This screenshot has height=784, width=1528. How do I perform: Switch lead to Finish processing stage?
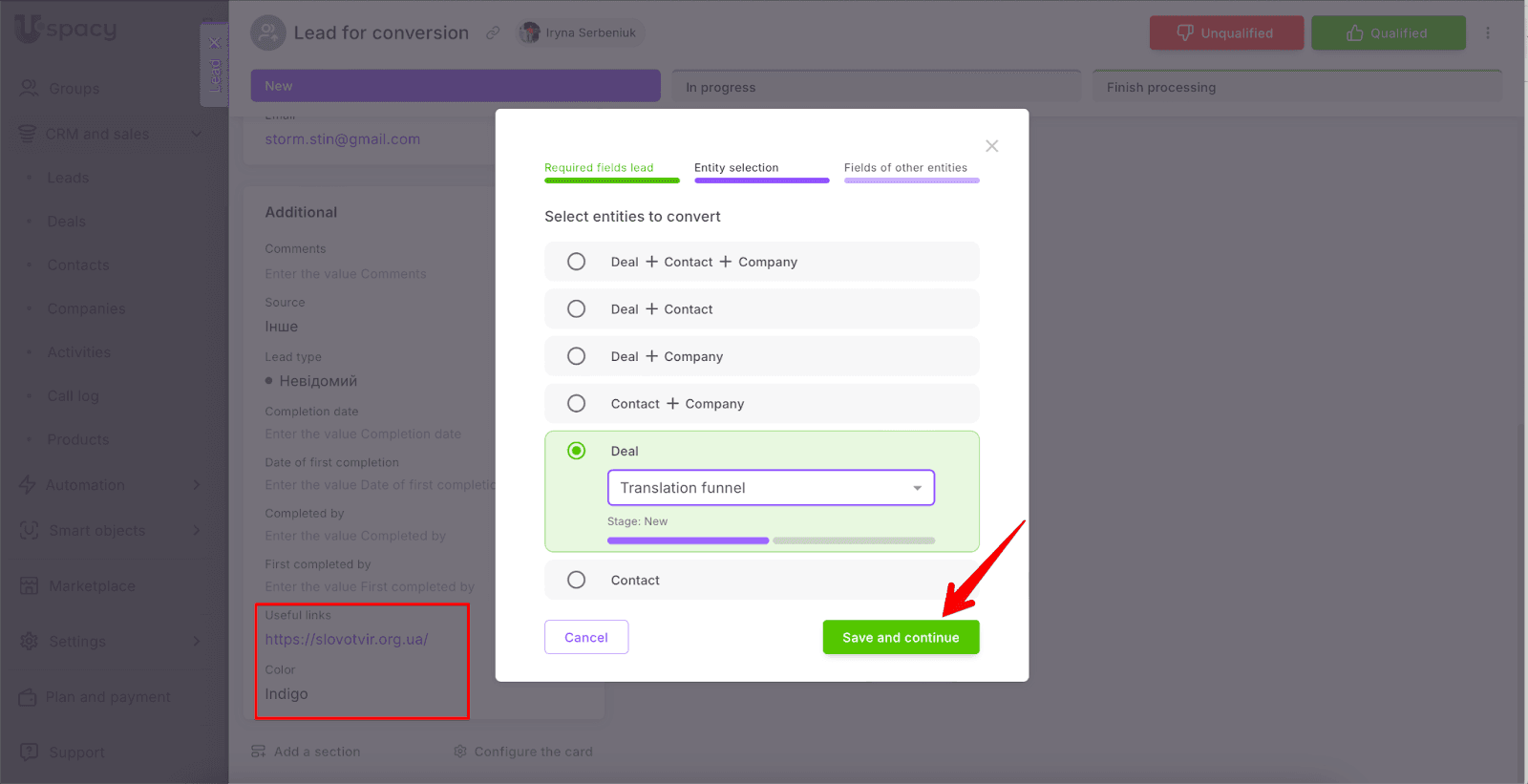[1297, 86]
